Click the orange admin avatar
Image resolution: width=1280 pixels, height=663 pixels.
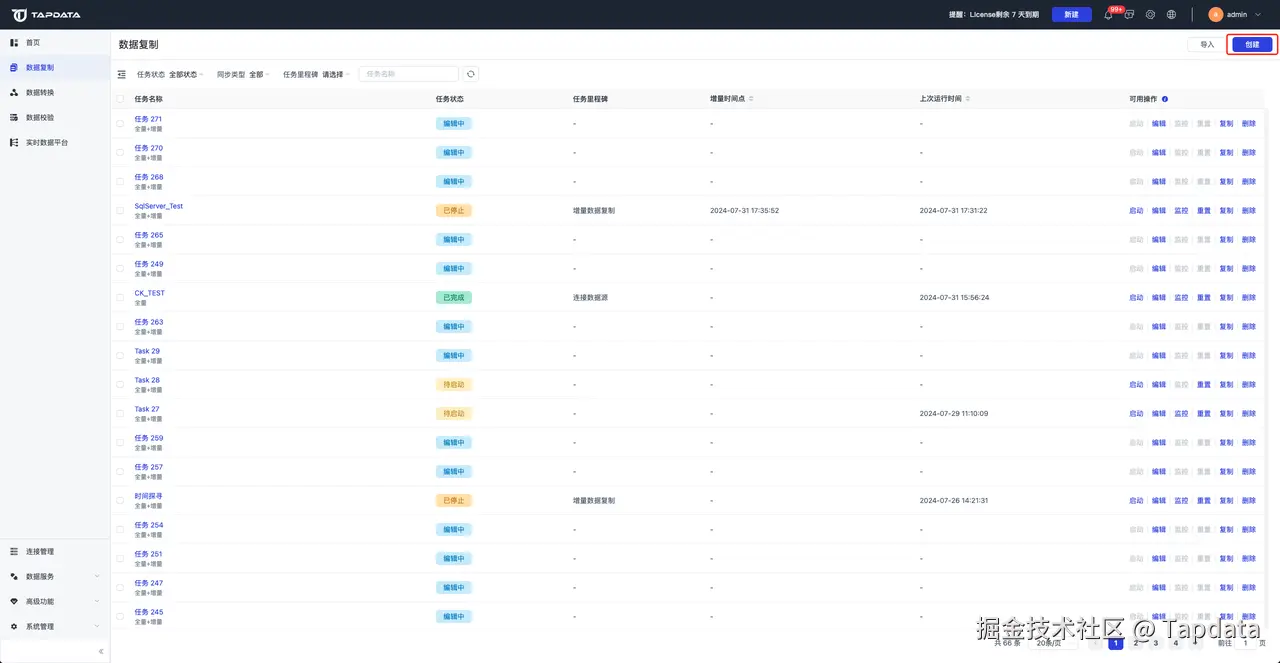coord(1216,15)
